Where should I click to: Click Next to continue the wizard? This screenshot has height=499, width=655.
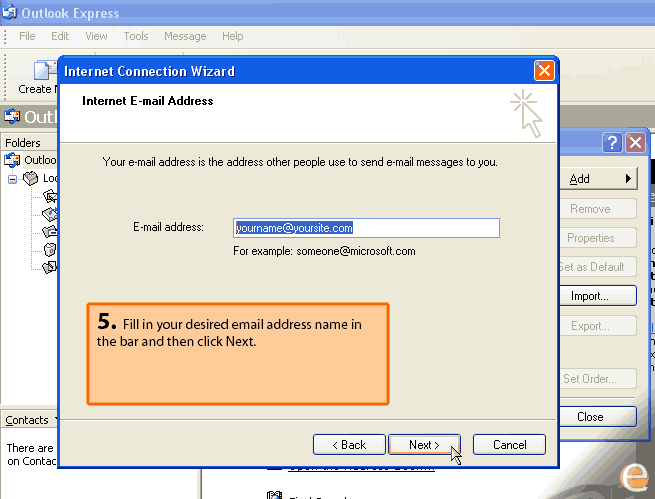coord(423,445)
